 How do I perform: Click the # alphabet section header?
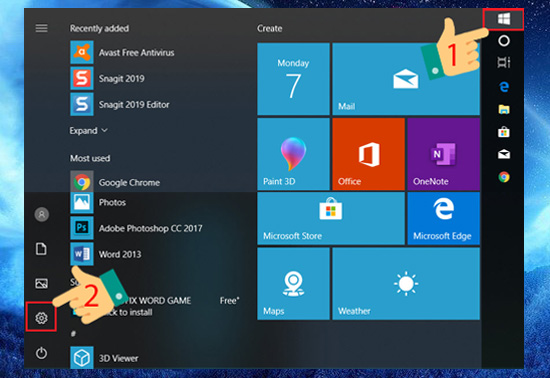point(73,333)
